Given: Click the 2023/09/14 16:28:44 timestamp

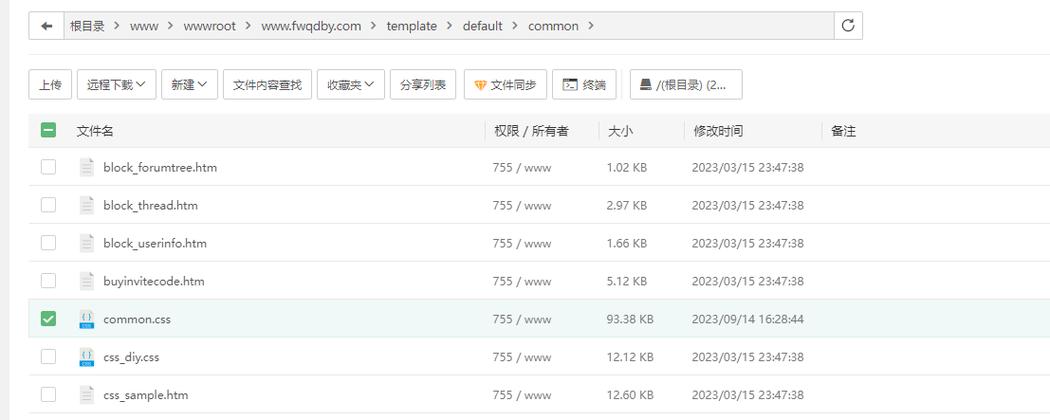Looking at the screenshot, I should pos(747,319).
